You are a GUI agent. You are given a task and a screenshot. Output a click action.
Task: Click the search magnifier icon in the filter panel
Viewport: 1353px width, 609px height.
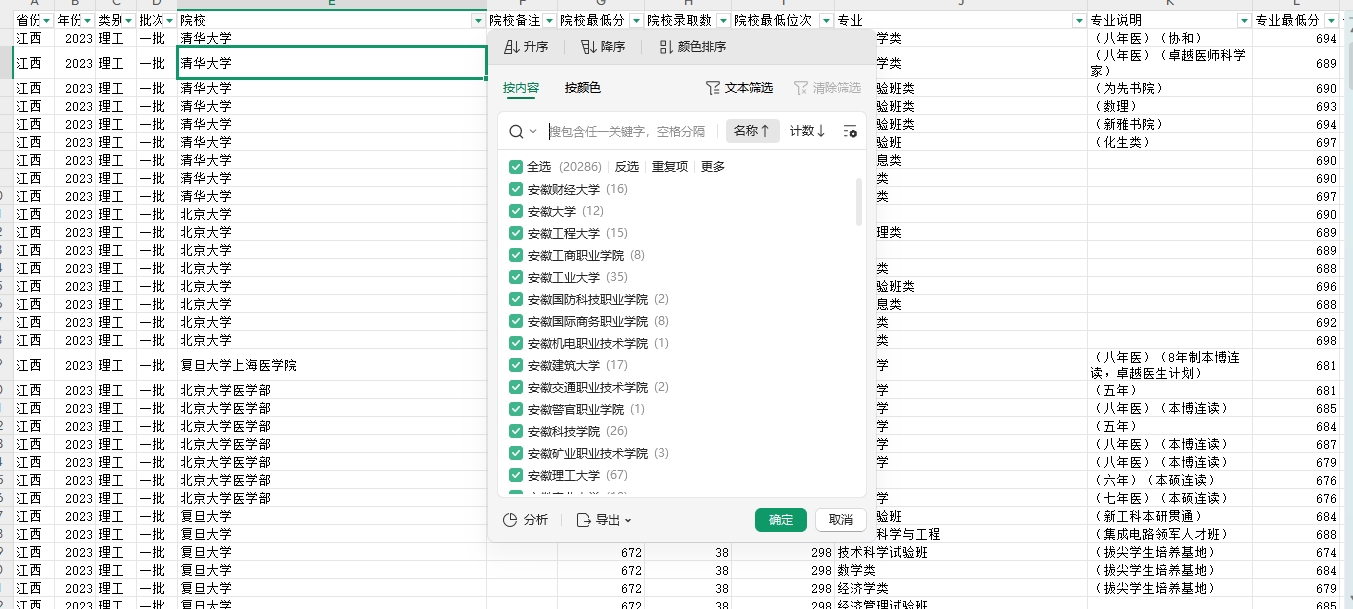tap(516, 131)
